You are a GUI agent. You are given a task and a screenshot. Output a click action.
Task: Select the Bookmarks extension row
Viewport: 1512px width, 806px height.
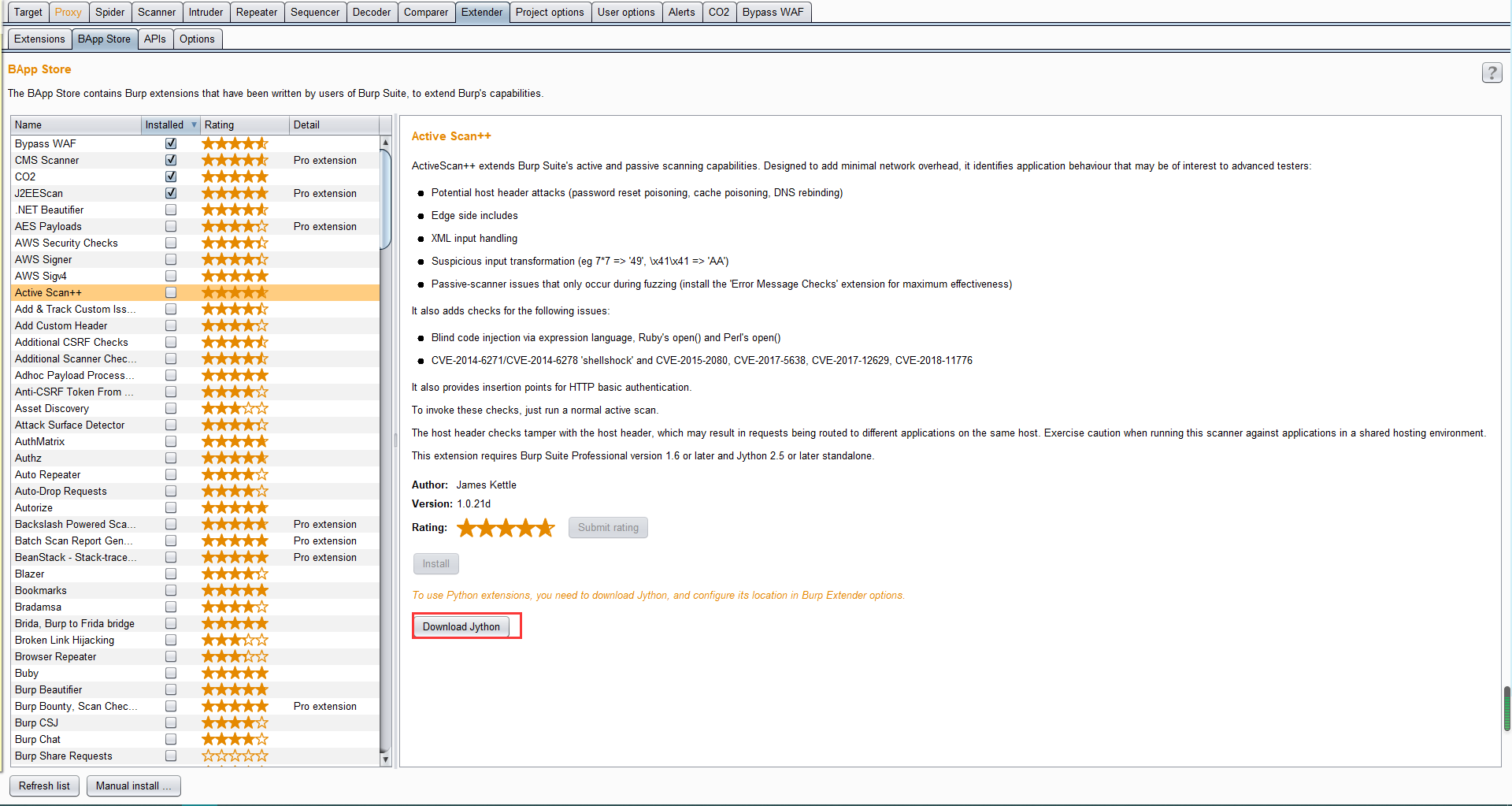click(195, 590)
